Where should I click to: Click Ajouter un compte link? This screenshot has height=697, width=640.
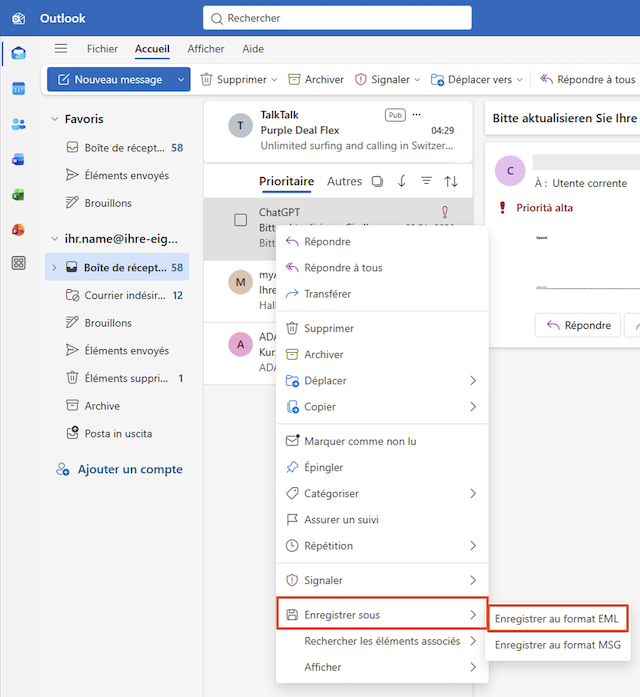pyautogui.click(x=119, y=469)
